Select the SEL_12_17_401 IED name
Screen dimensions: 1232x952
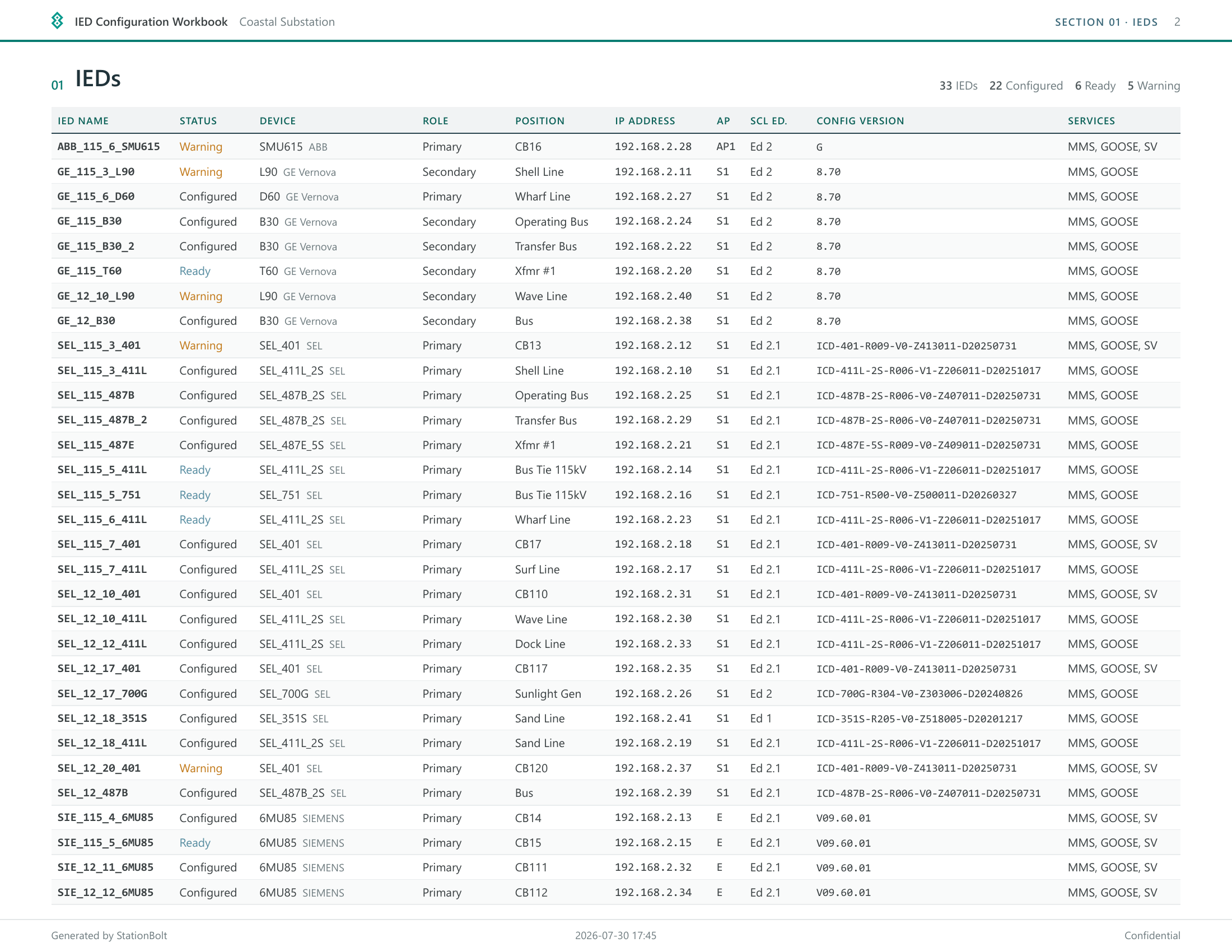[99, 668]
